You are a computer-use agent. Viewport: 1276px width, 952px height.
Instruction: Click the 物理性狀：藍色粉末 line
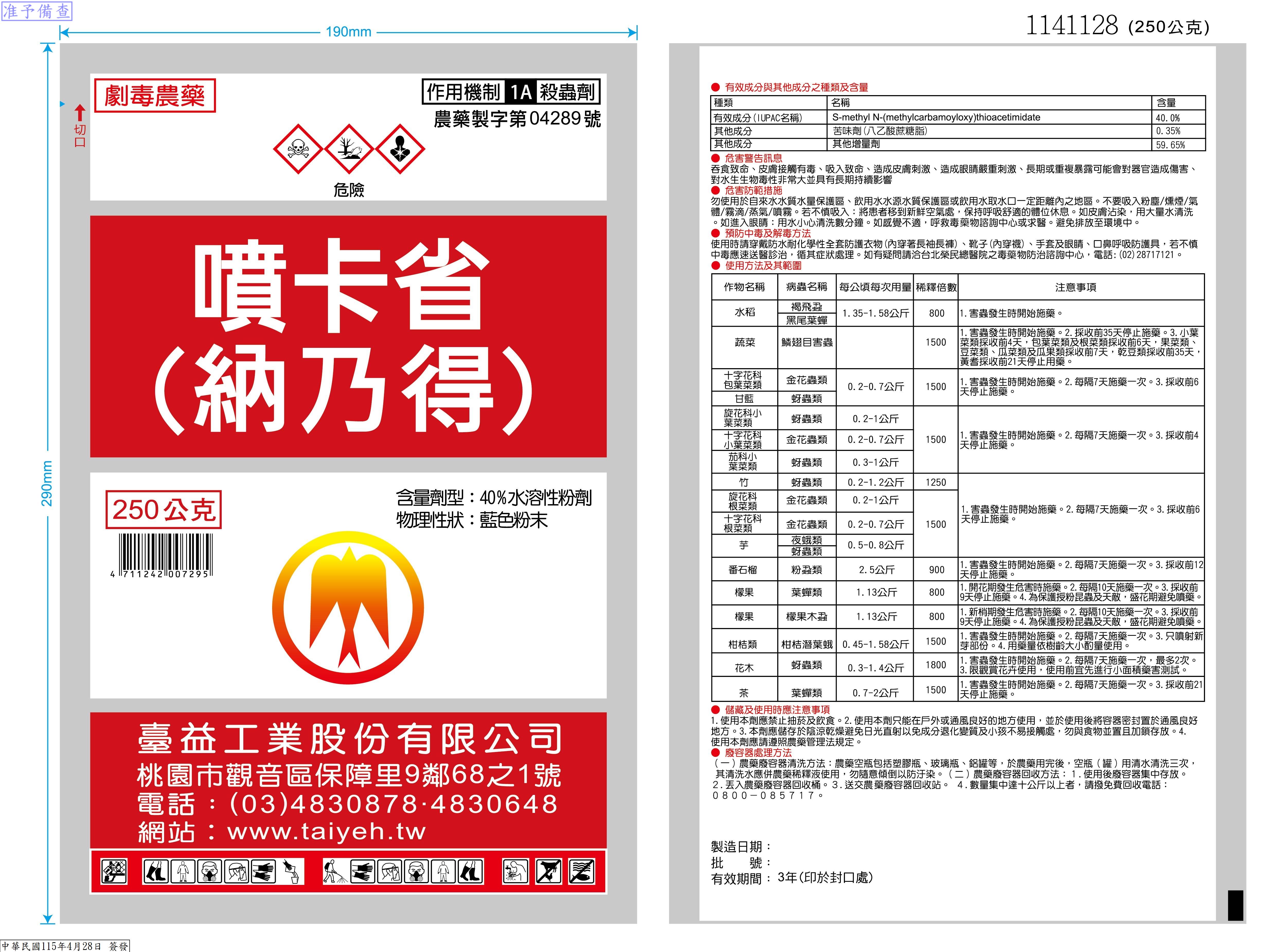pyautogui.click(x=472, y=520)
